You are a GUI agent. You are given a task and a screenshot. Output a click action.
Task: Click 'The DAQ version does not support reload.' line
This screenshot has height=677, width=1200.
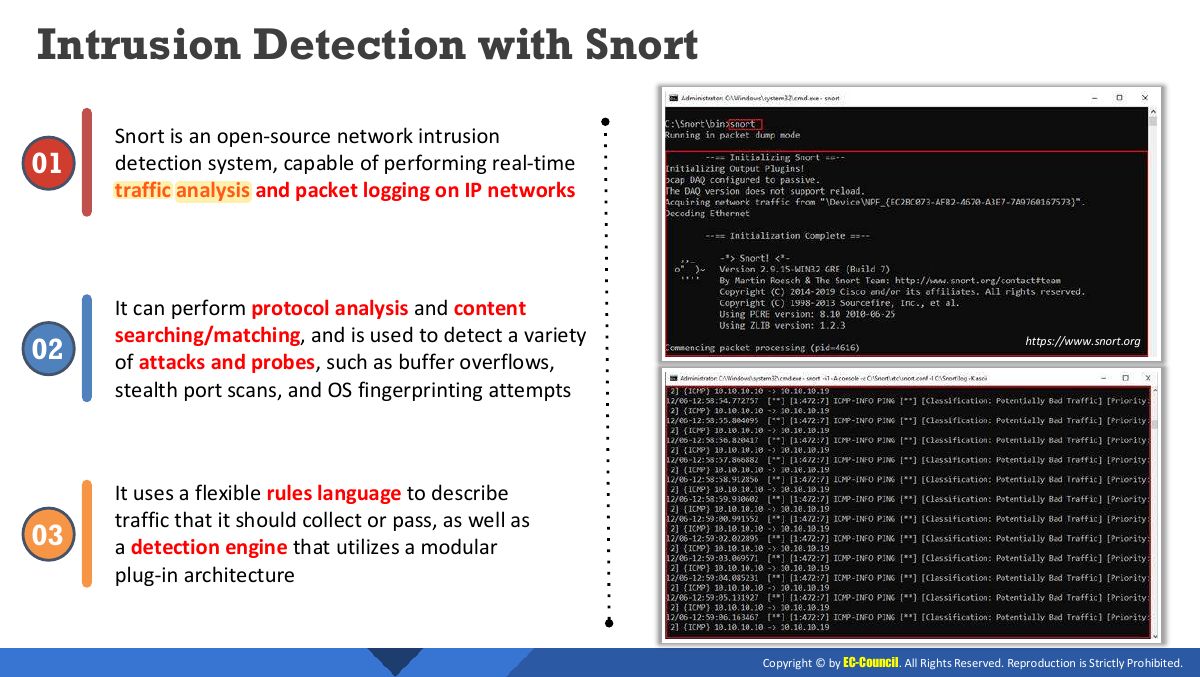pyautogui.click(x=764, y=191)
